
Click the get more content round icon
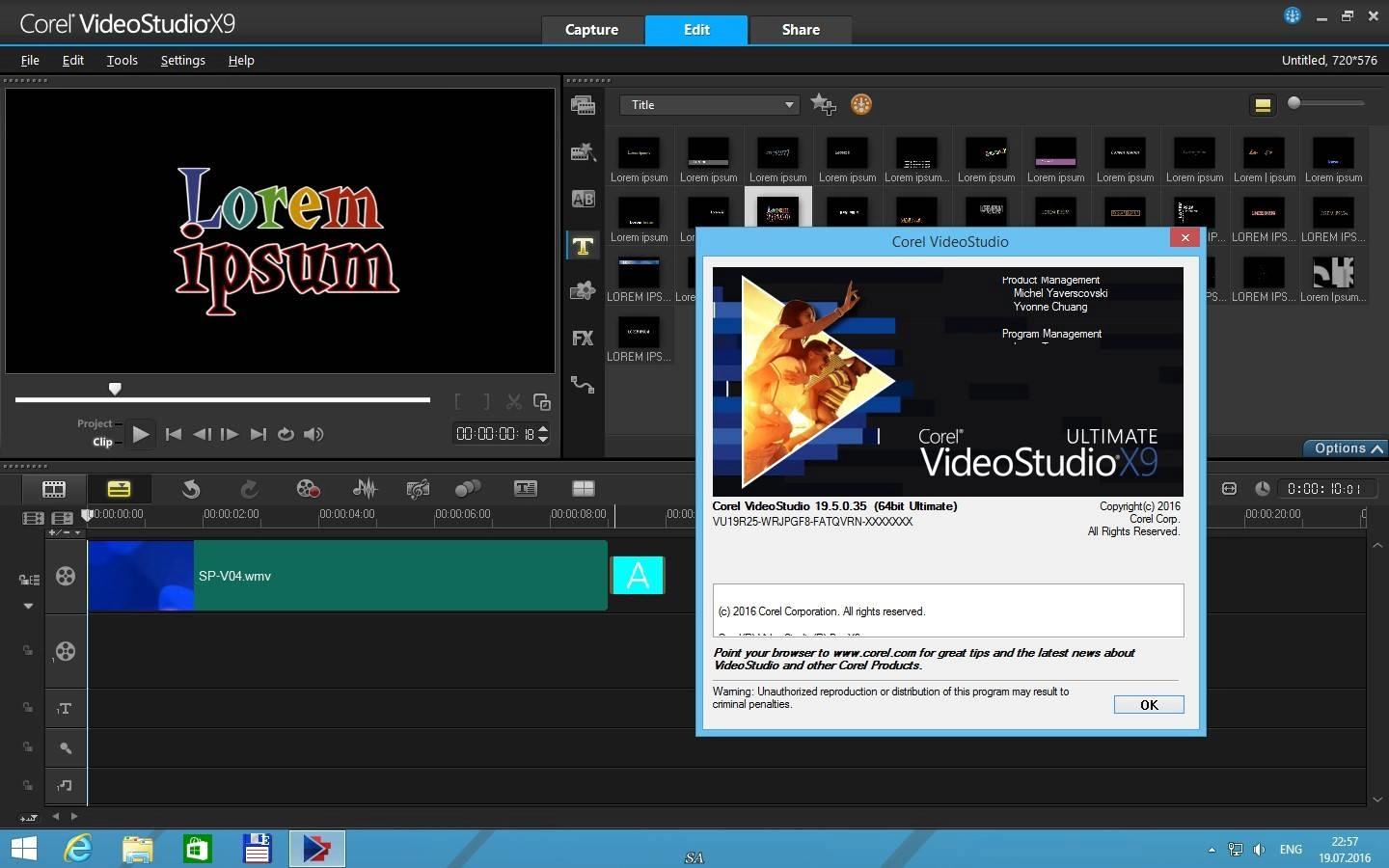pyautogui.click(x=861, y=104)
